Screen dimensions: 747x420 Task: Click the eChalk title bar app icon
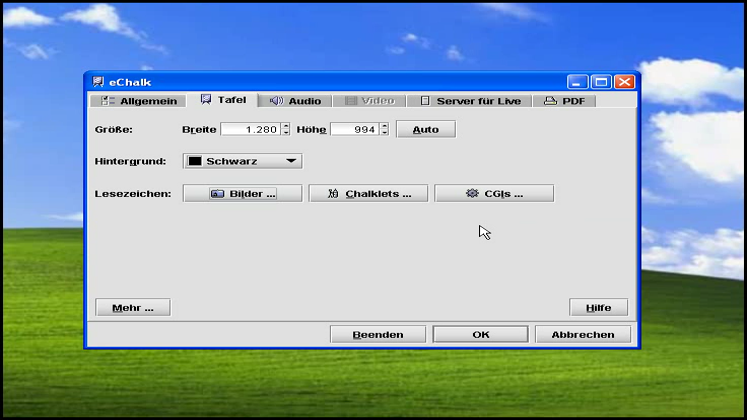tap(98, 82)
